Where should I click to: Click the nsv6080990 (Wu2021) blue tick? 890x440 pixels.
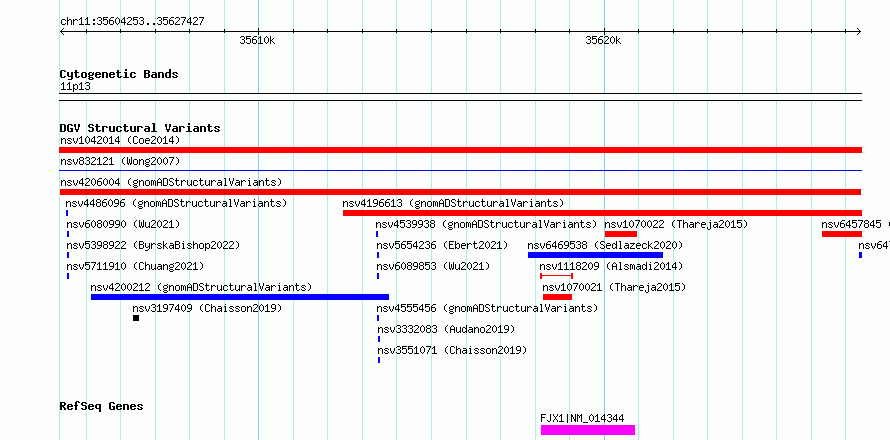68,234
